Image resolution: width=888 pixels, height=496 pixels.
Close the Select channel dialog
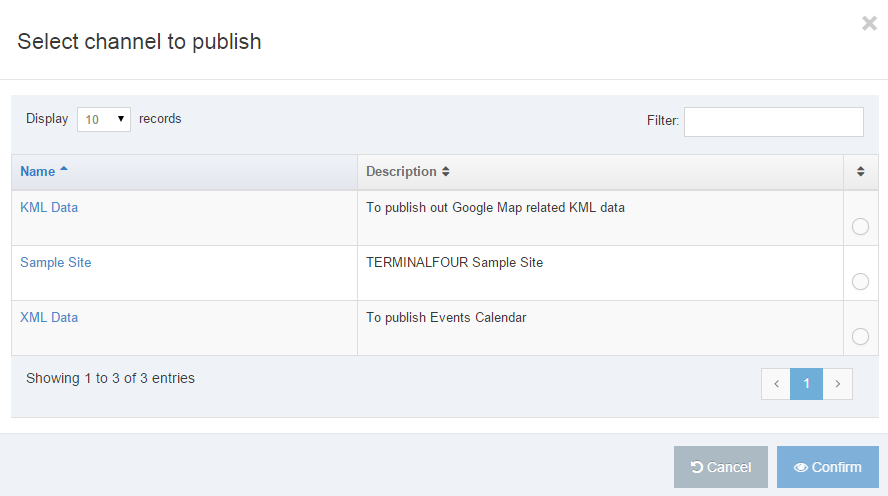click(868, 24)
